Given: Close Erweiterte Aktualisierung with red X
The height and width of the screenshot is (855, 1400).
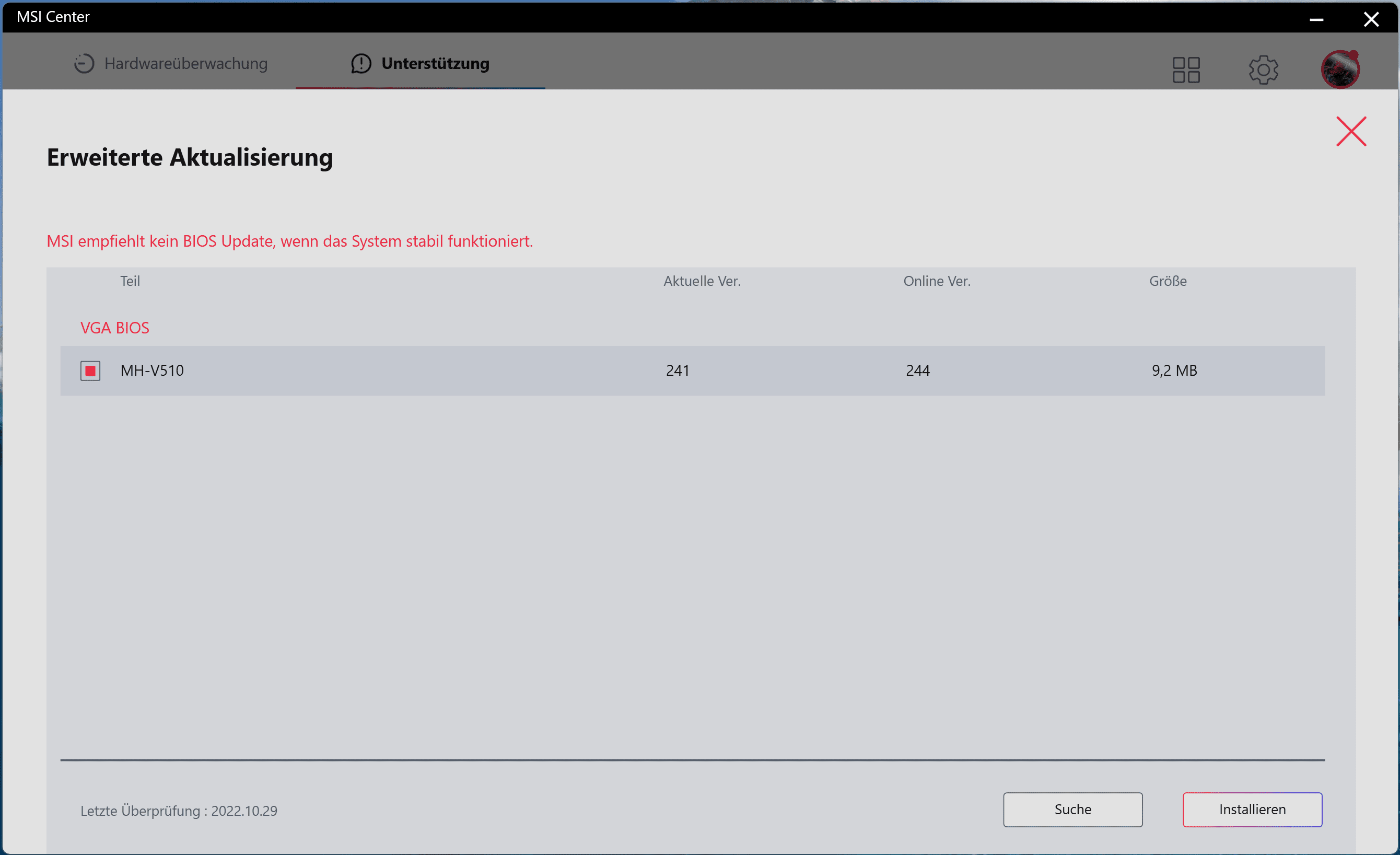Looking at the screenshot, I should (1350, 132).
